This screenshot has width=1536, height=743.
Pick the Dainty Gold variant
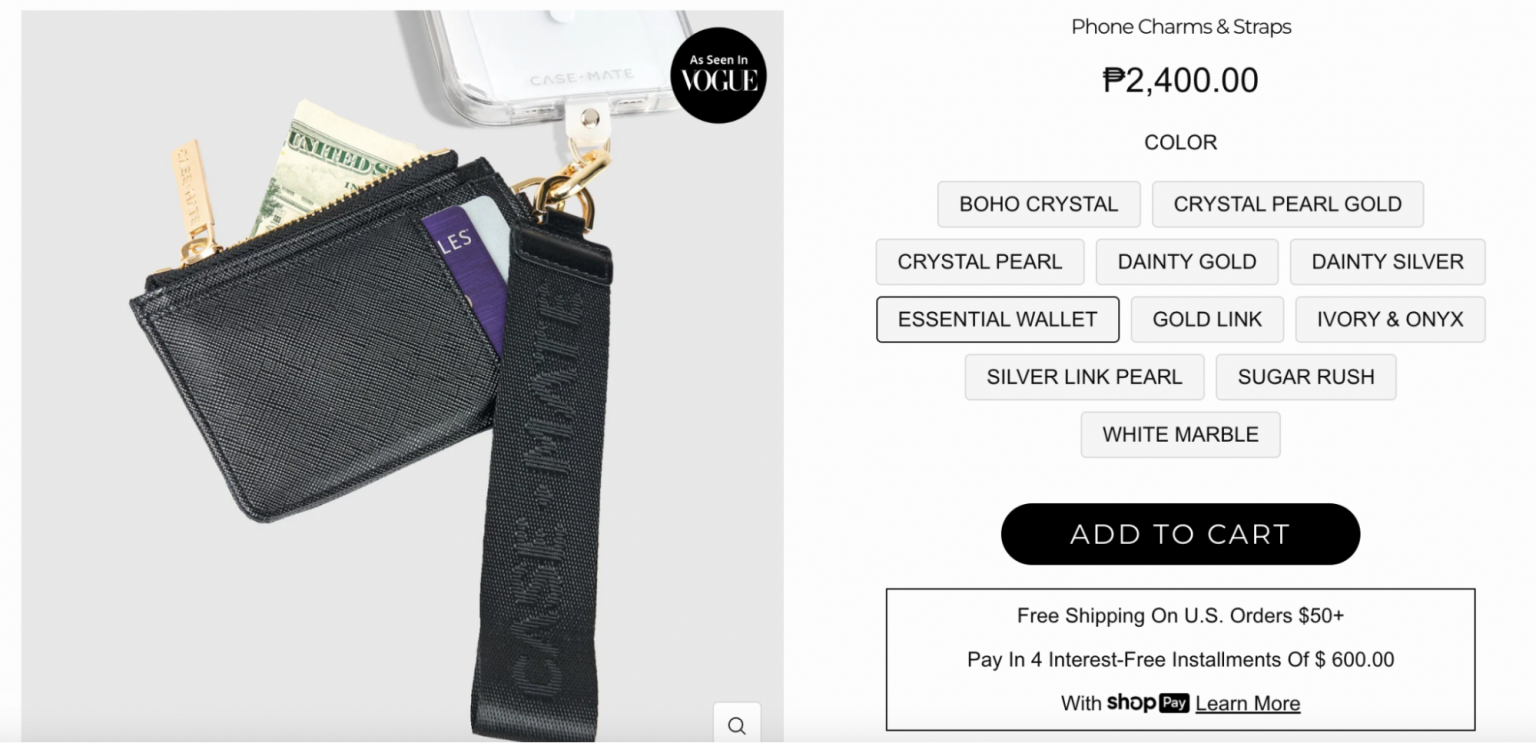[x=1186, y=262]
